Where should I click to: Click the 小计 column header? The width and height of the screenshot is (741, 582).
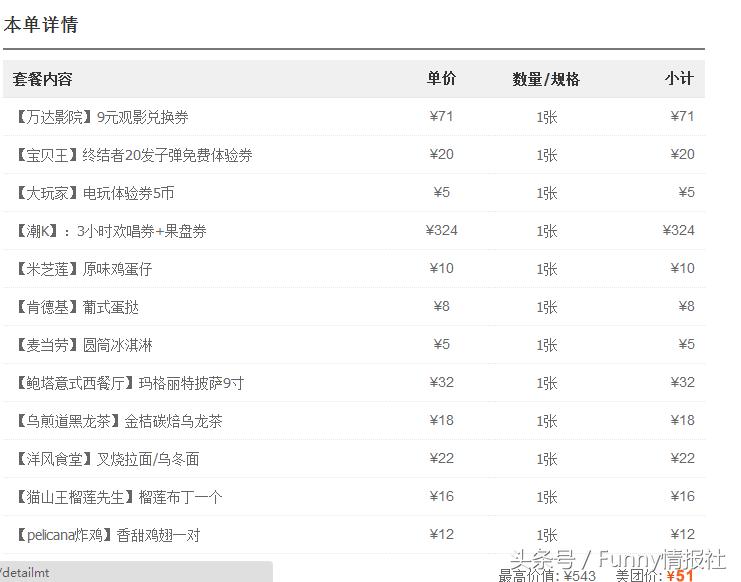point(679,78)
